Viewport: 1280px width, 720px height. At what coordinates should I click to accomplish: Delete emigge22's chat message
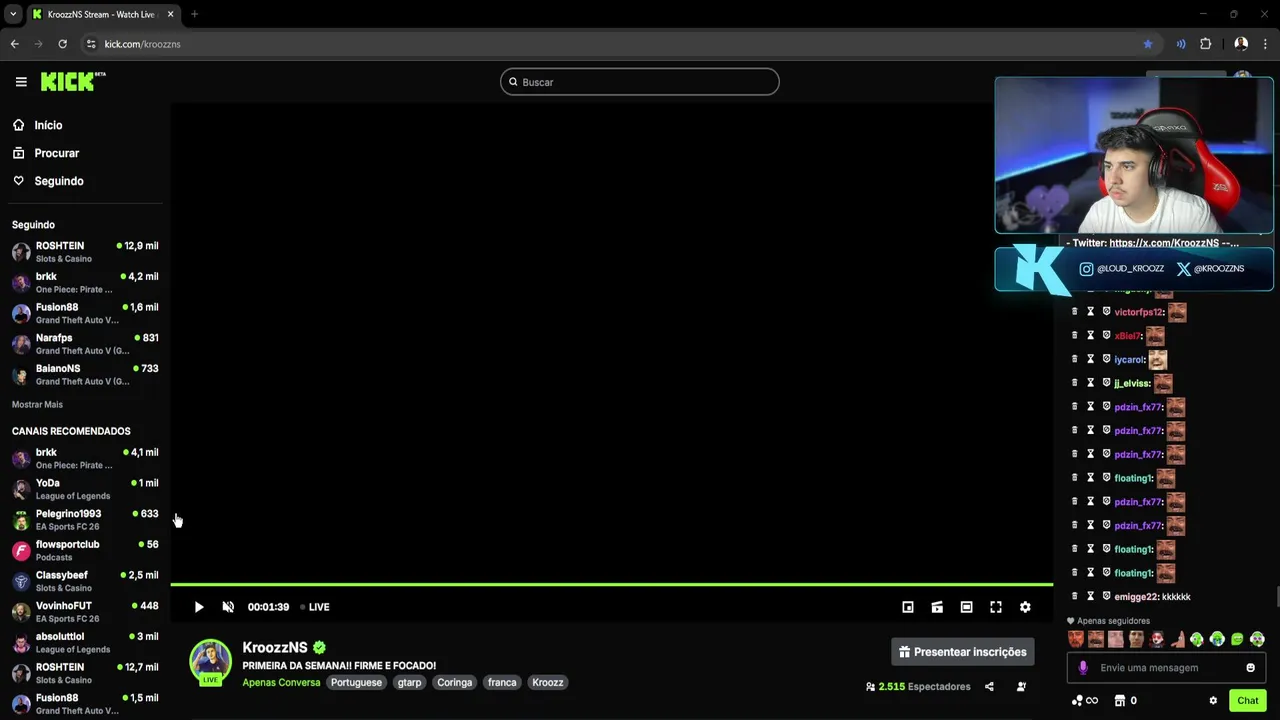point(1075,597)
